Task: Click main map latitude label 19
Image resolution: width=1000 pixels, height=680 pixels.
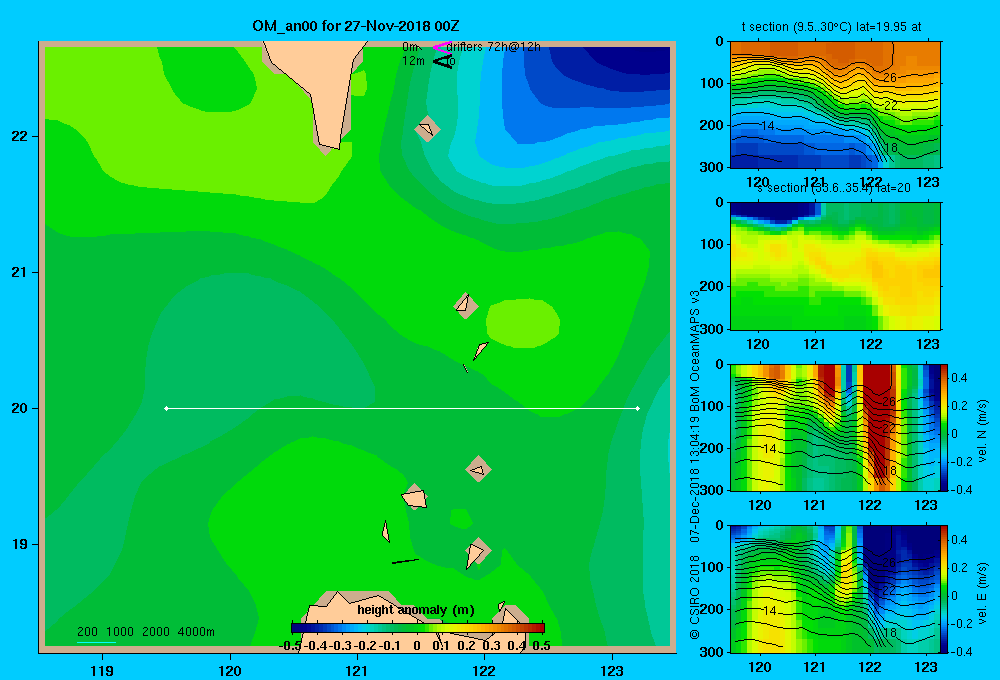Action: click(x=20, y=544)
